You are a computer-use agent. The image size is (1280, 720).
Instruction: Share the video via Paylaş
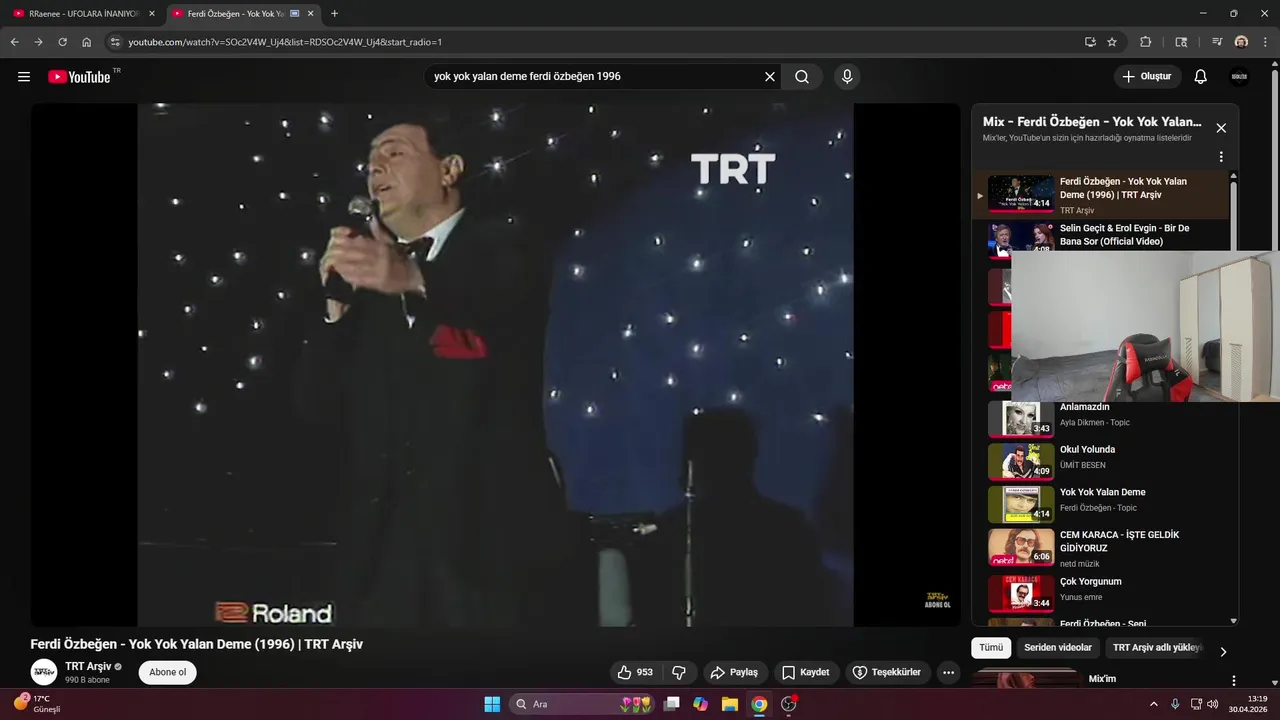click(x=735, y=672)
